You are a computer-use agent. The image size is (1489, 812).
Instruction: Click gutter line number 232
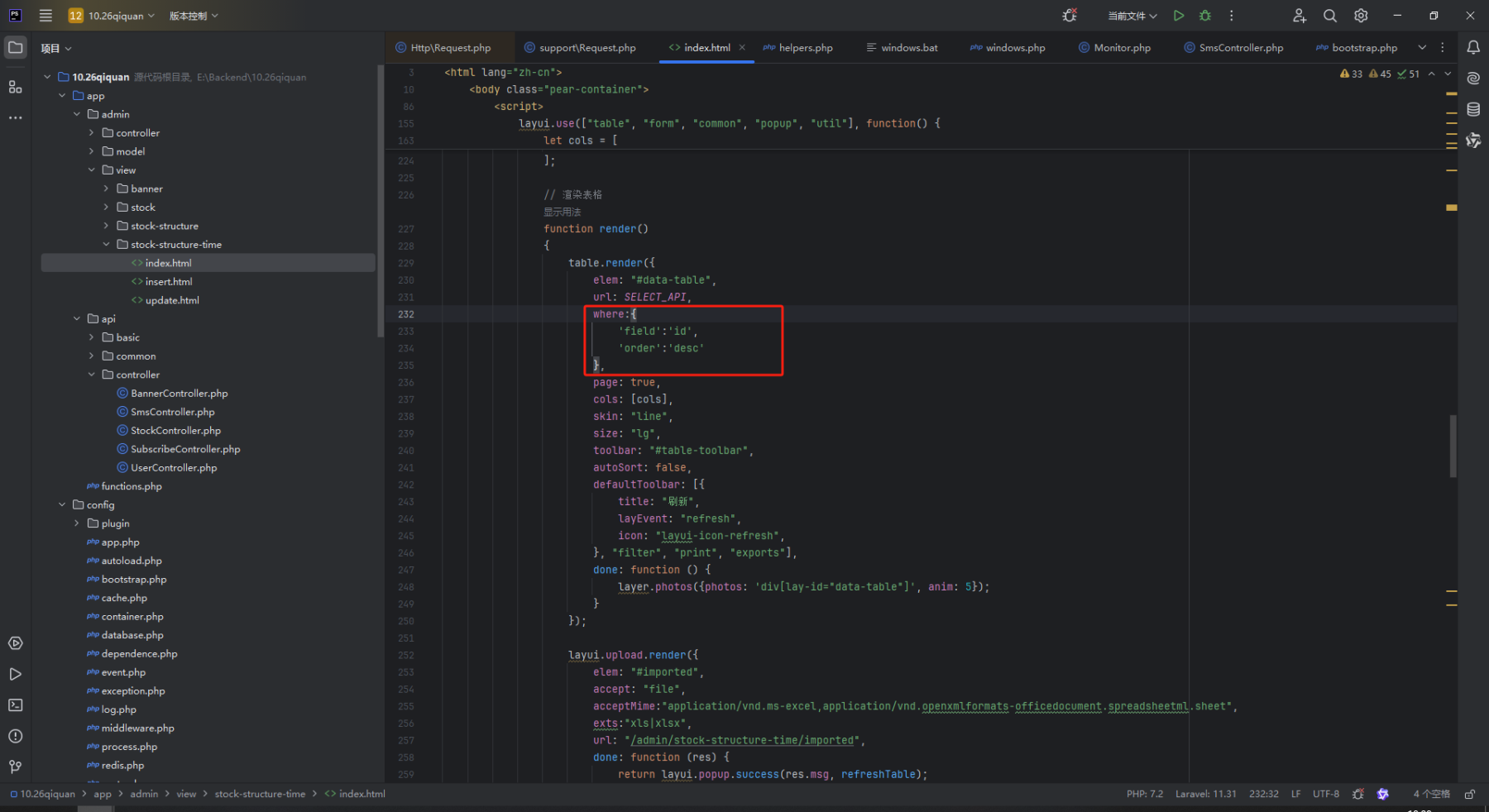pyautogui.click(x=405, y=314)
